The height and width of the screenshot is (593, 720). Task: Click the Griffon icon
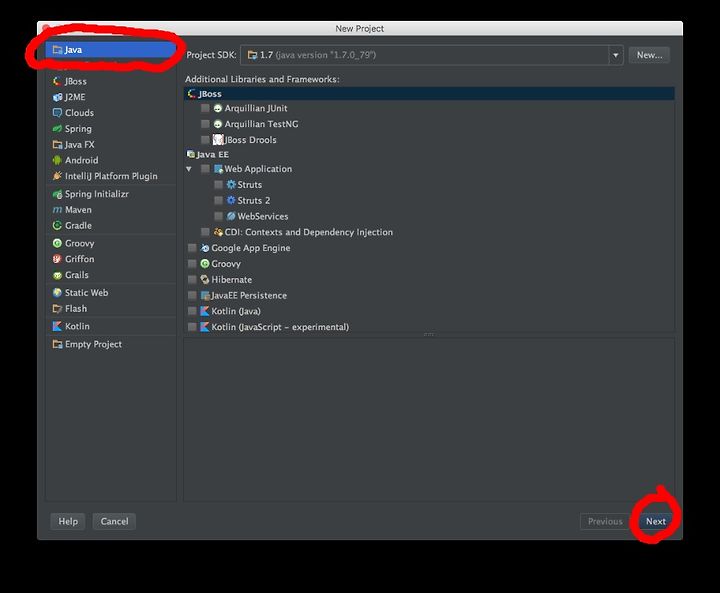tap(57, 259)
